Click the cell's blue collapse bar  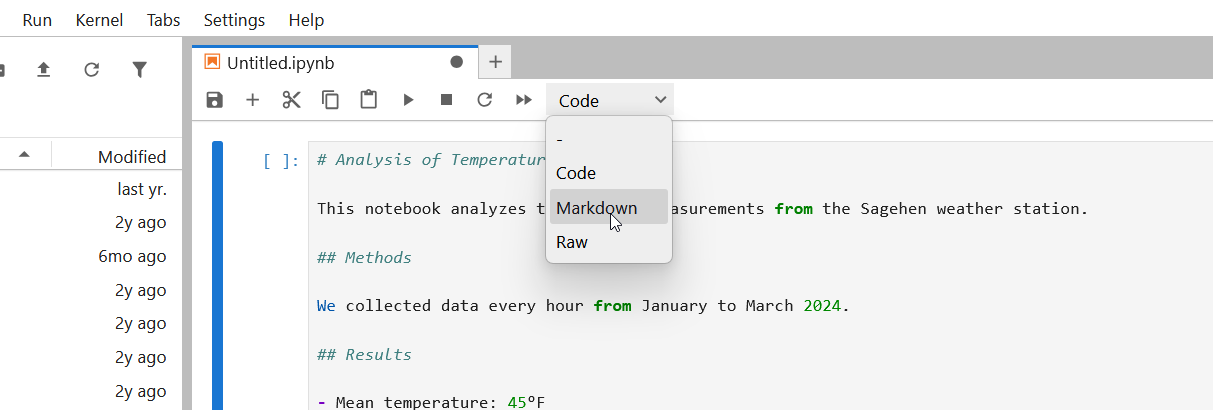217,276
